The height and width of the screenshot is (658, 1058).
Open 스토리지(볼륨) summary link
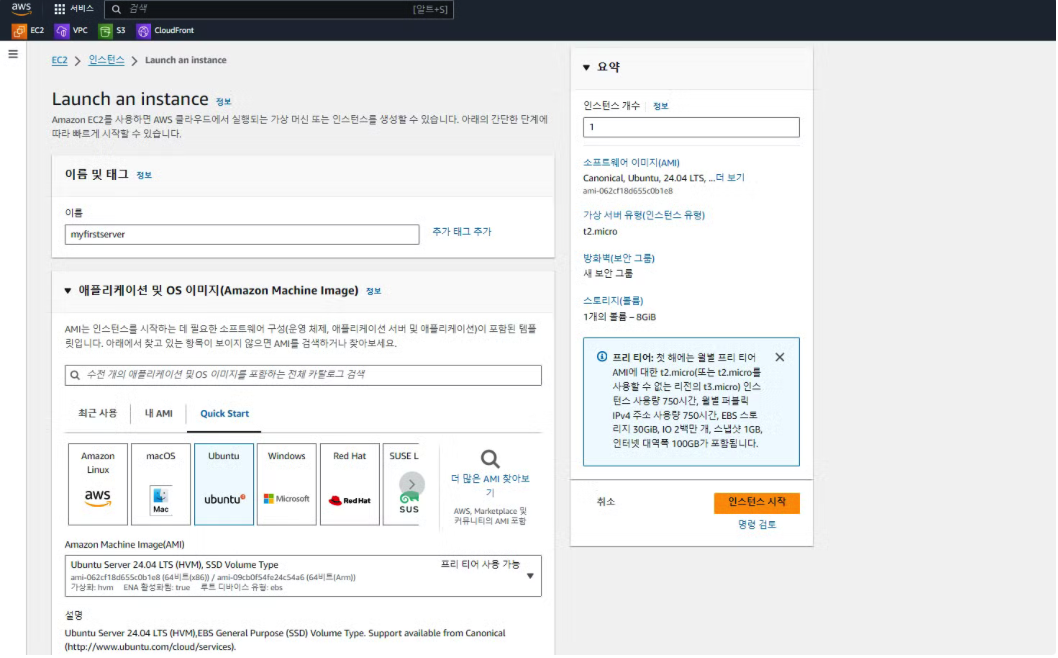tap(613, 301)
